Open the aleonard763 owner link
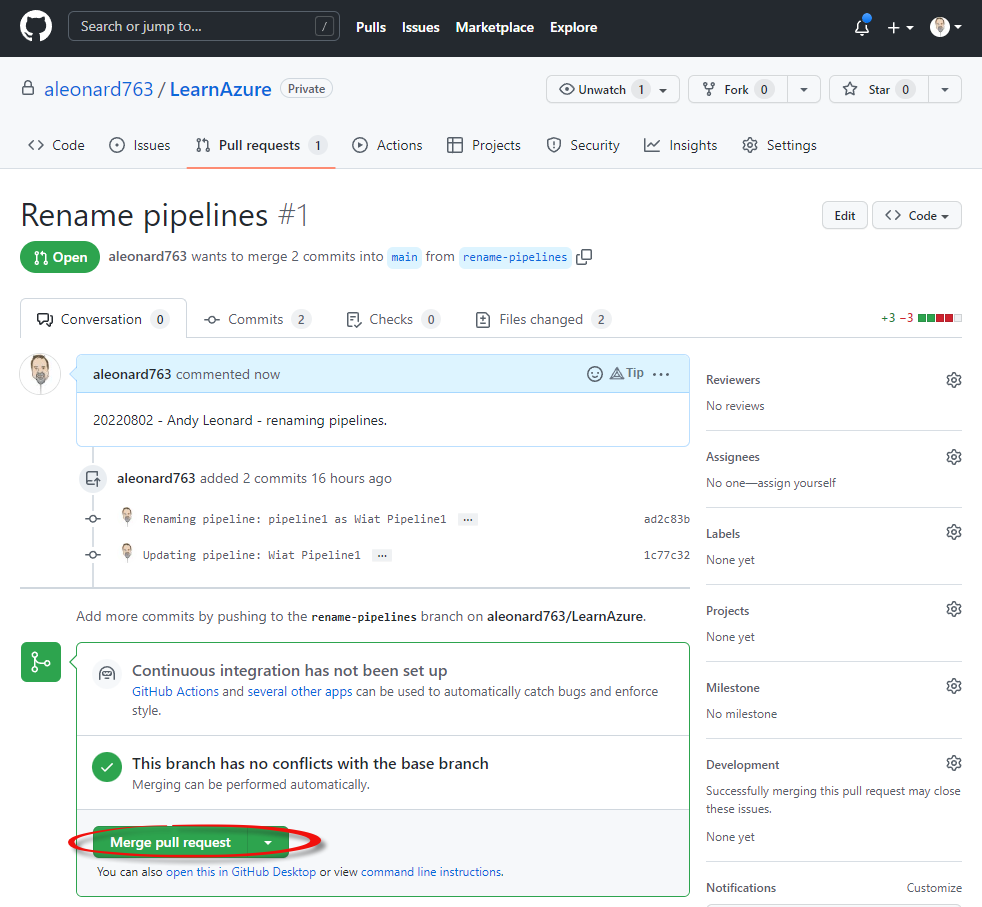Image resolution: width=982 pixels, height=907 pixels. [x=98, y=89]
